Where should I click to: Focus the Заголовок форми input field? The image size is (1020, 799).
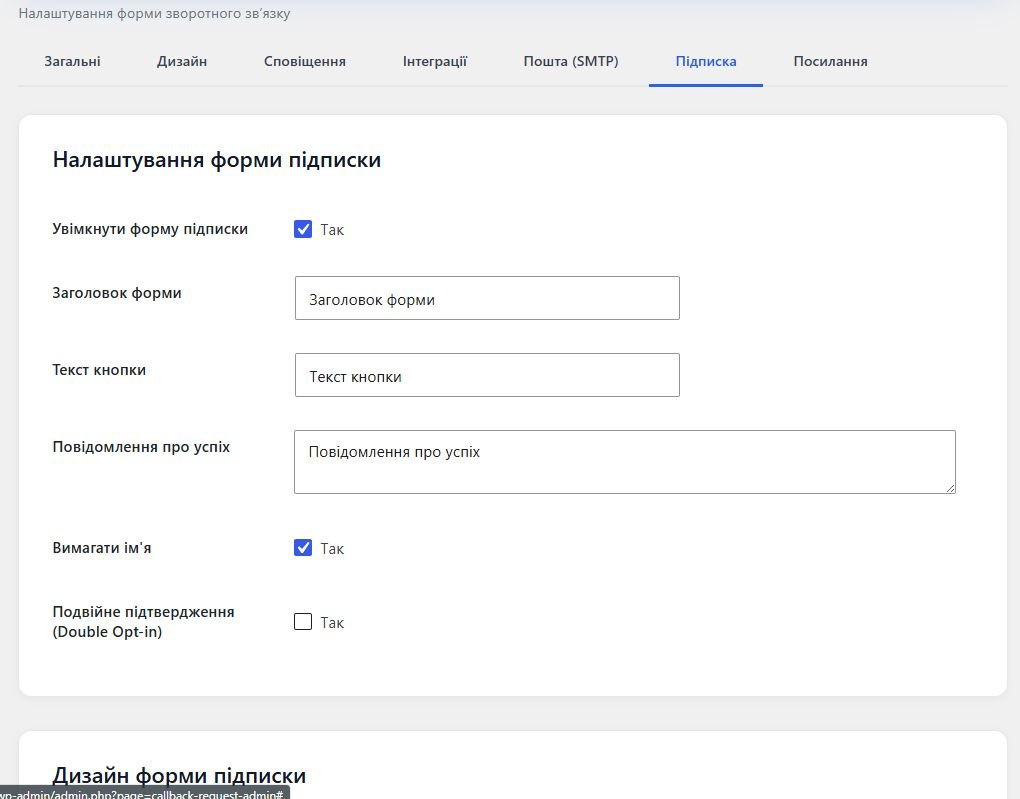point(487,298)
